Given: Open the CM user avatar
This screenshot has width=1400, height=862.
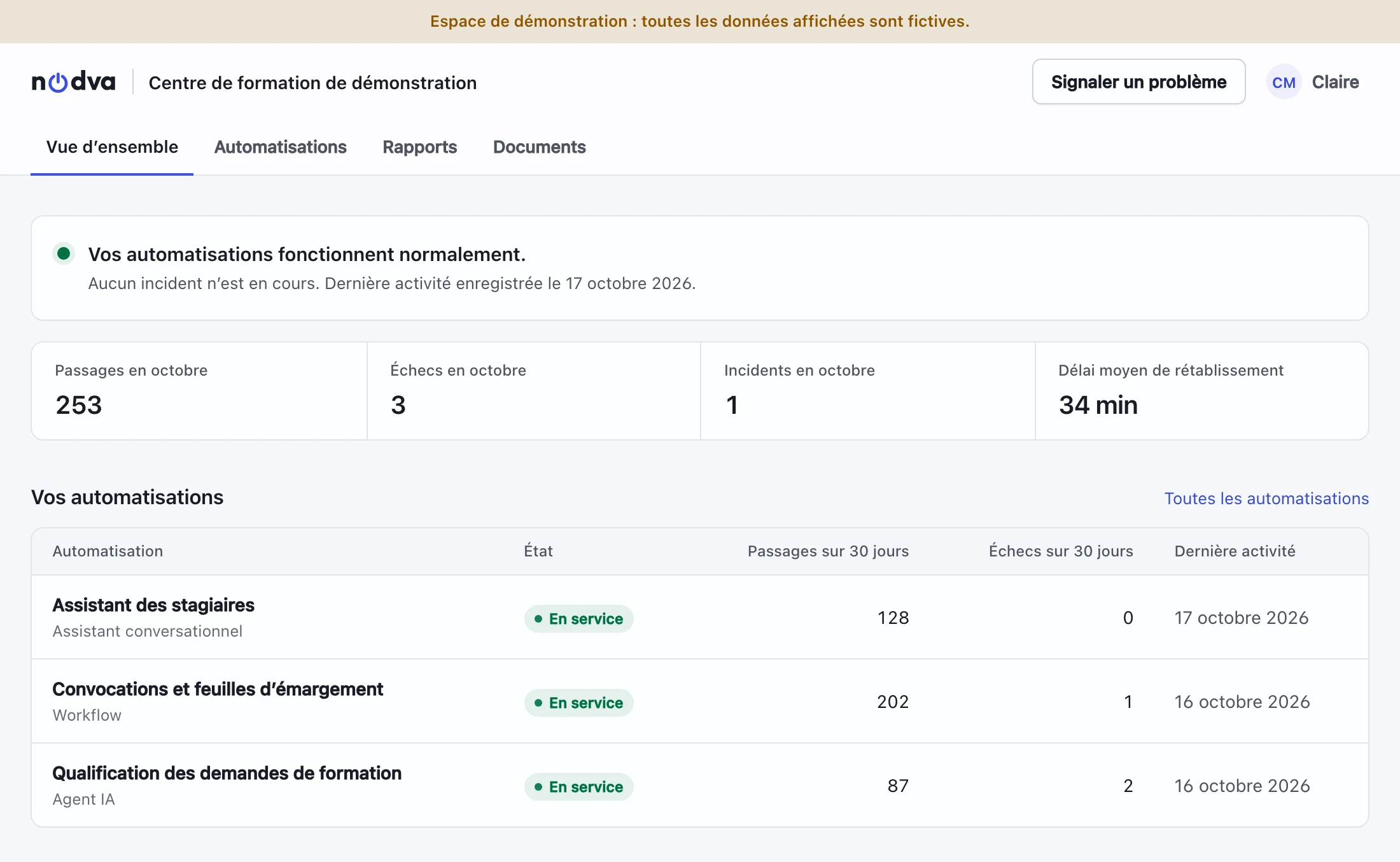Looking at the screenshot, I should tap(1284, 82).
